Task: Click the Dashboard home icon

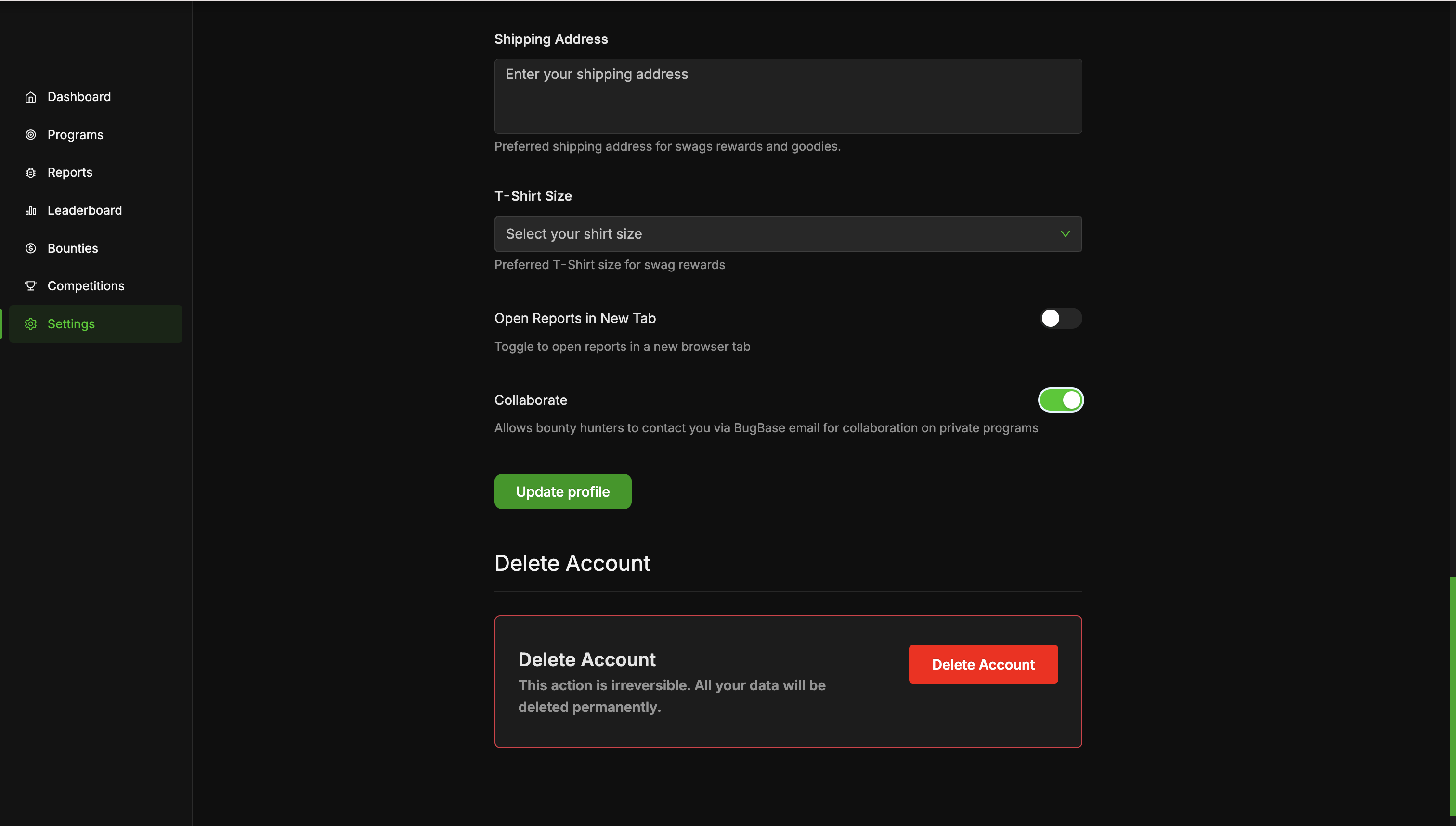Action: click(x=31, y=97)
